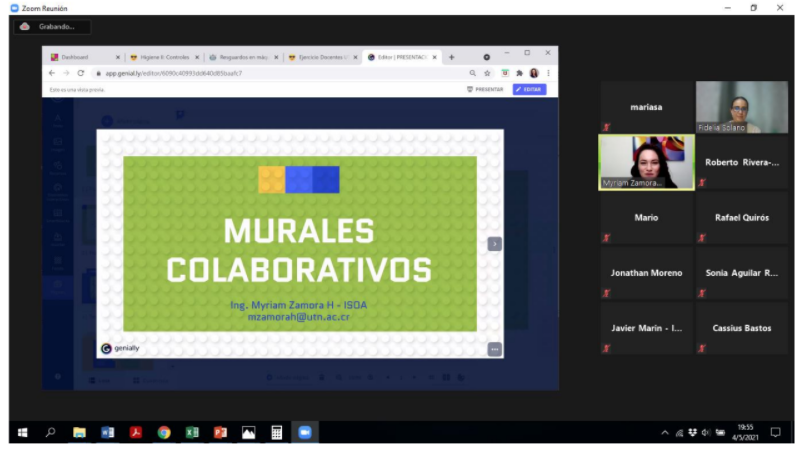
Task: Click the blue EDITAR button
Action: tap(529, 89)
